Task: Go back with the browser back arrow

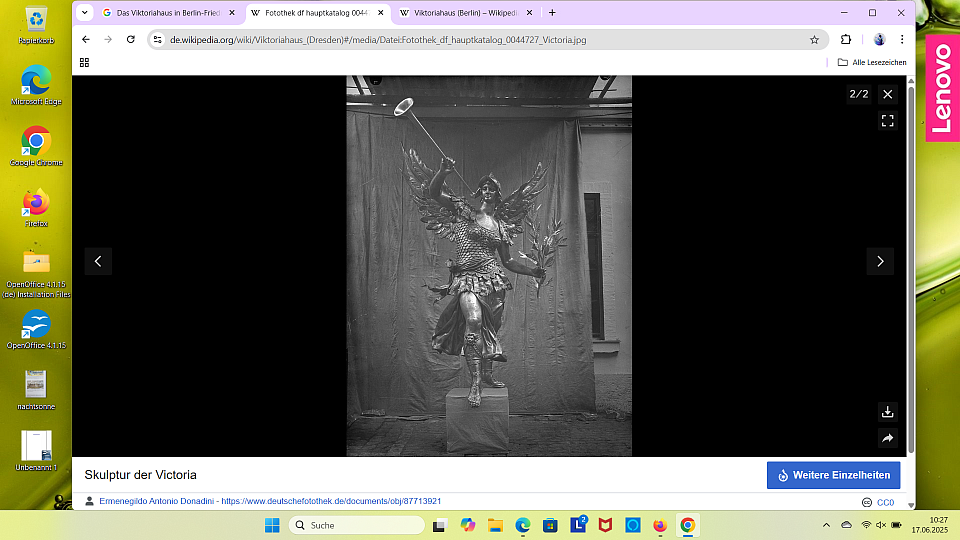Action: (86, 40)
